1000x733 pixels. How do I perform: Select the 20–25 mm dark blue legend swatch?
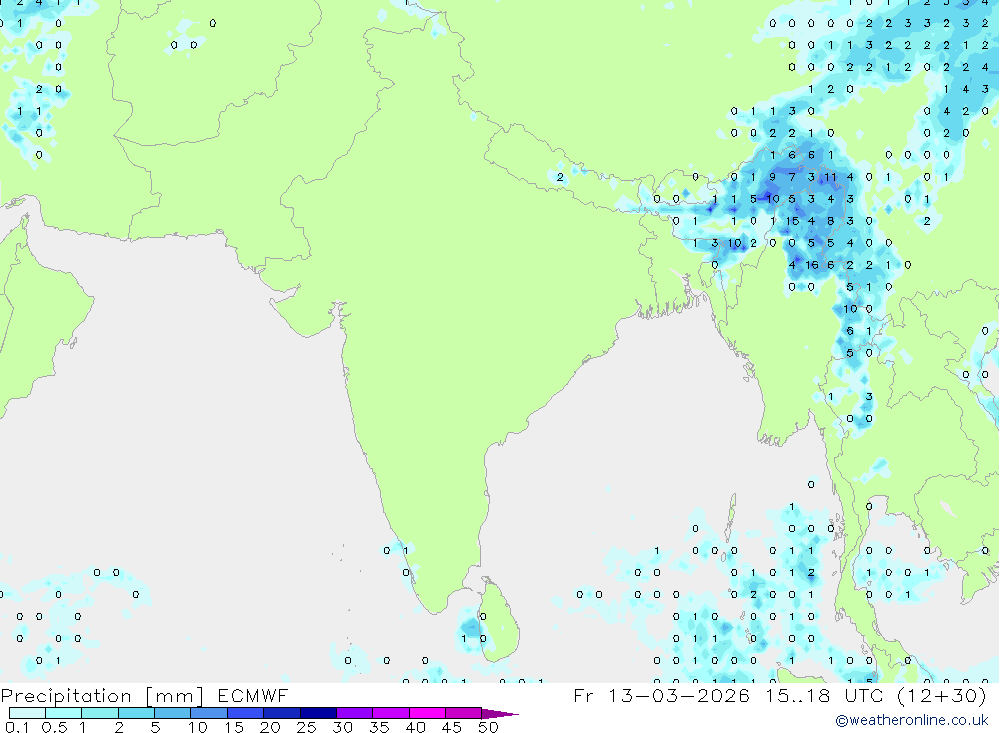pyautogui.click(x=281, y=713)
